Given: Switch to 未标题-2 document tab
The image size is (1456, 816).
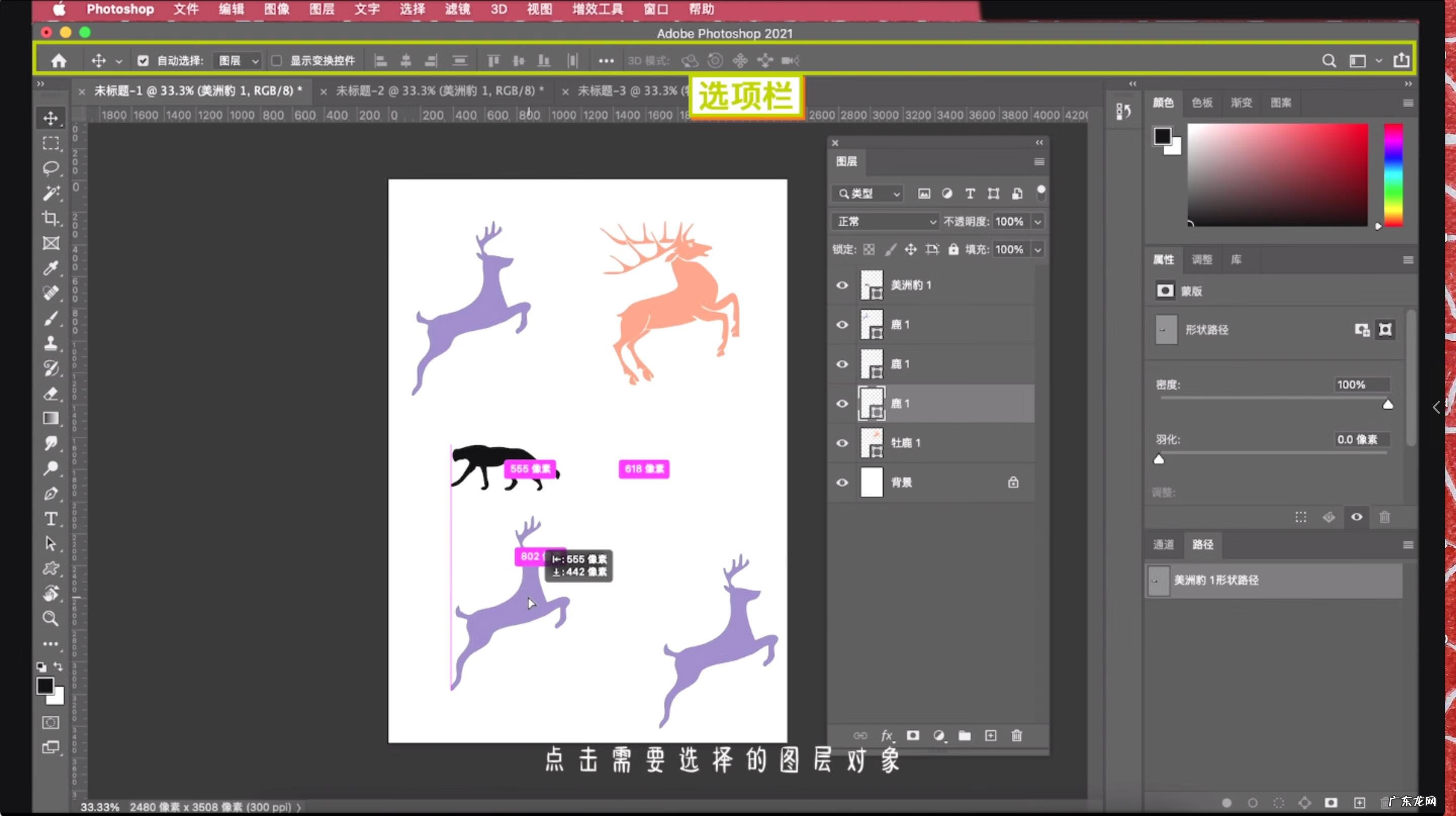Looking at the screenshot, I should [439, 90].
